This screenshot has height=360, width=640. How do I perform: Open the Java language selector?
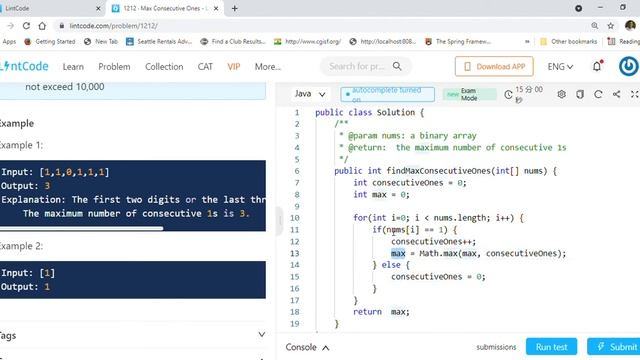pyautogui.click(x=310, y=94)
